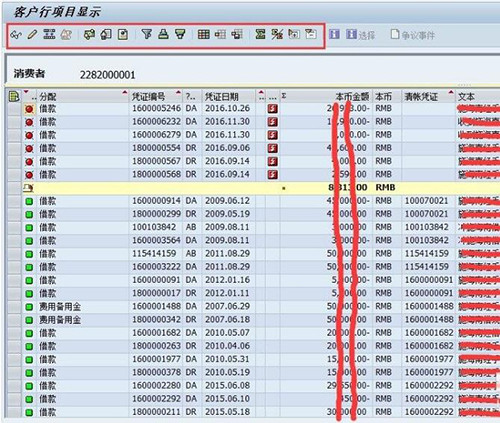500x423 pixels.
Task: Click customer number 2282000001
Action: coord(107,75)
